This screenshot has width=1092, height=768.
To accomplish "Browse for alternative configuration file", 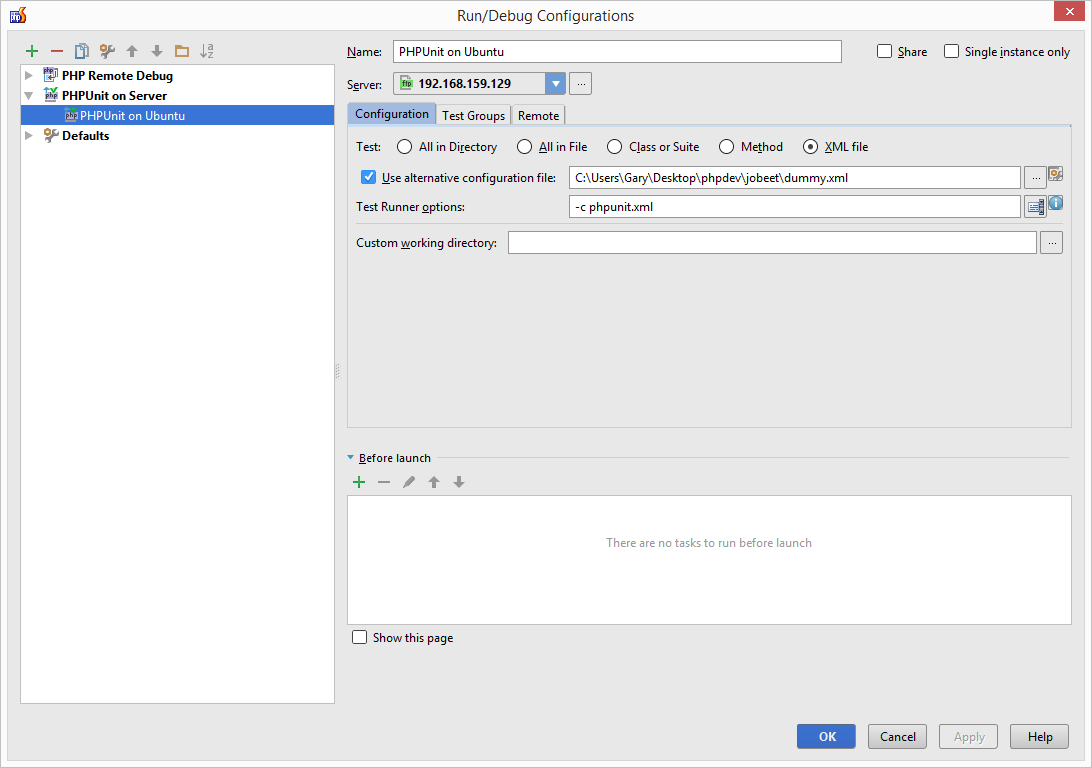I will (x=1036, y=178).
